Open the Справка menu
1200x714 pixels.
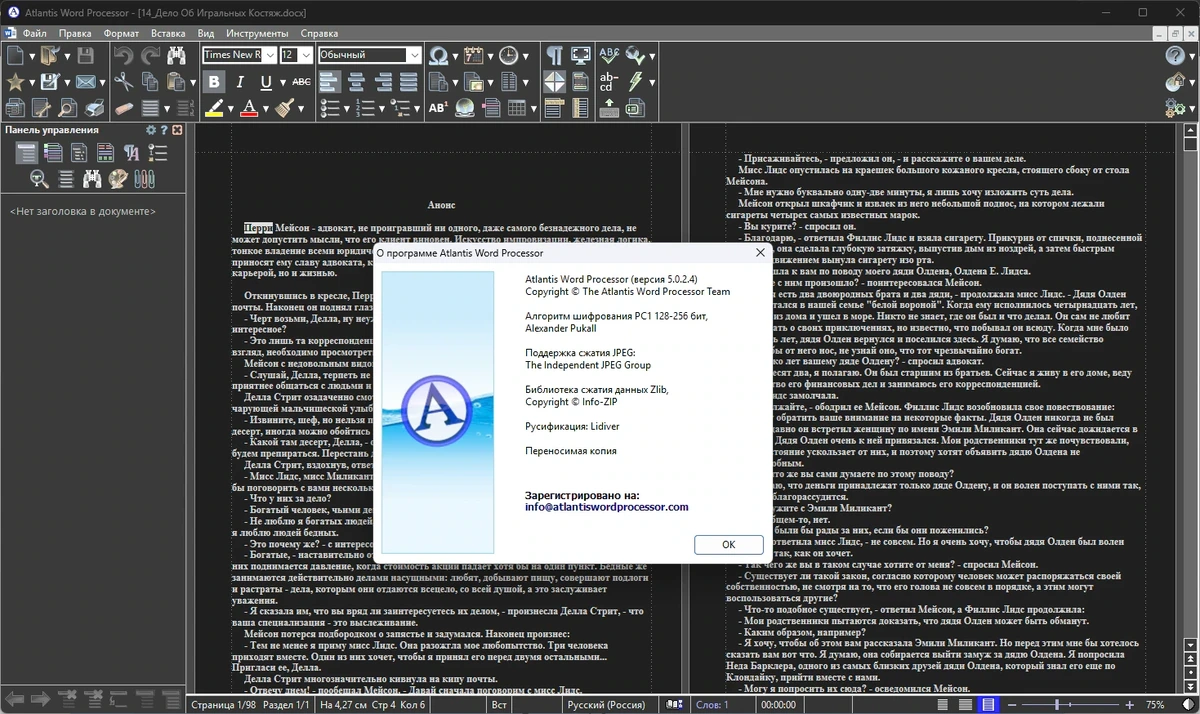(319, 33)
